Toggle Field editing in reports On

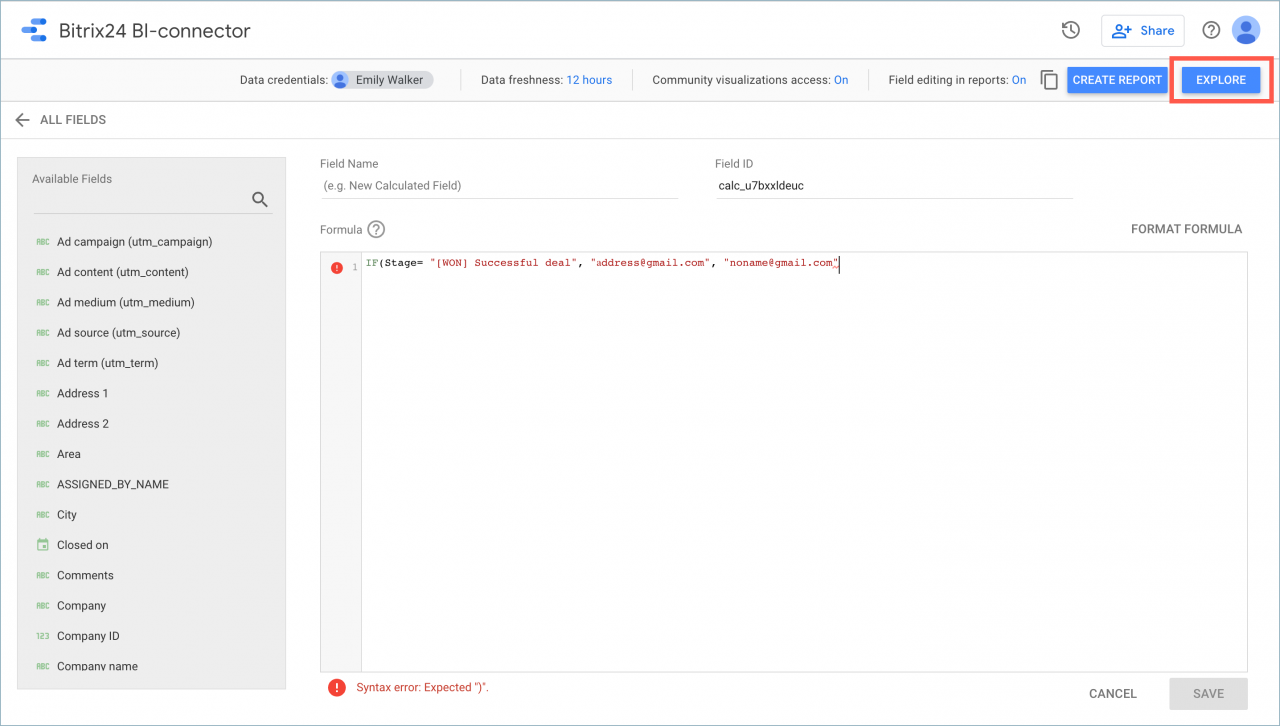pos(1019,80)
